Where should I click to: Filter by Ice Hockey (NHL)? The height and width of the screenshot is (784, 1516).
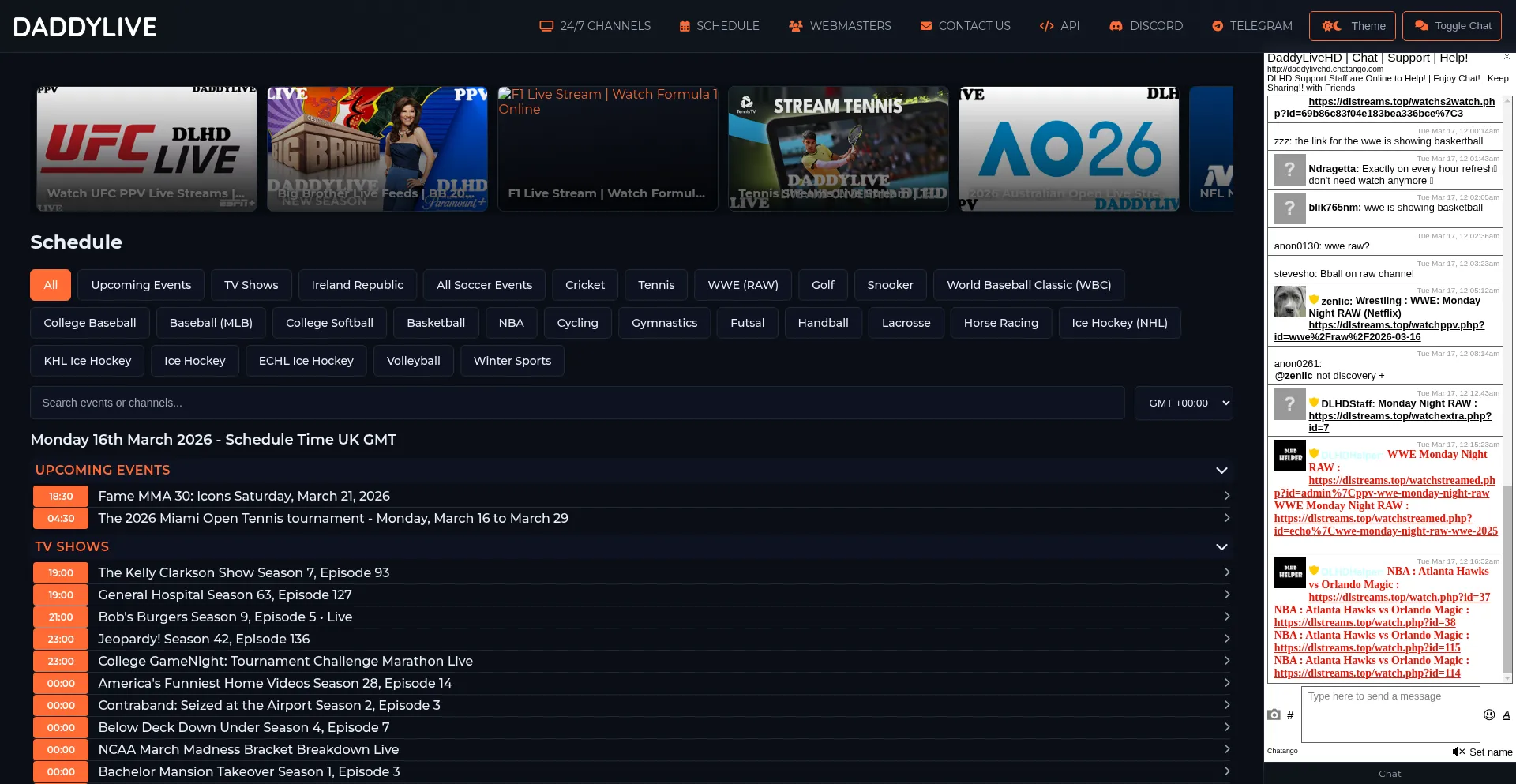[x=1120, y=323]
